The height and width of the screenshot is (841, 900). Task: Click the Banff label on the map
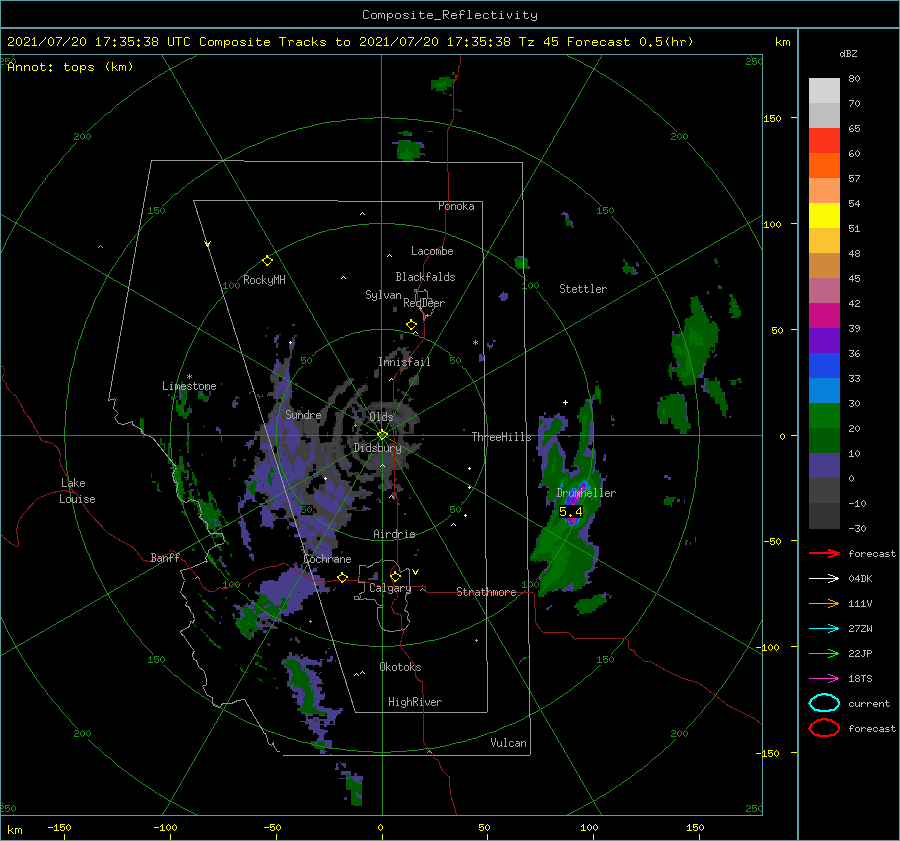click(x=165, y=557)
